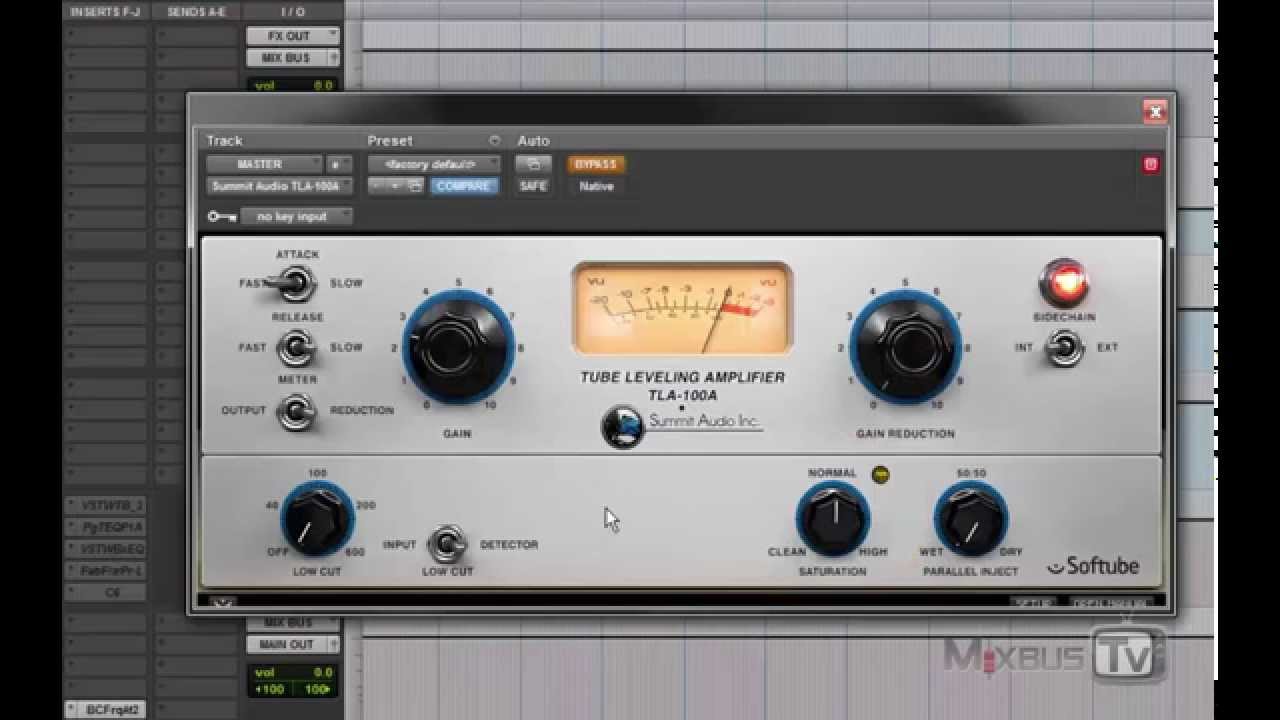Toggle the orange BYPASS button

point(596,164)
